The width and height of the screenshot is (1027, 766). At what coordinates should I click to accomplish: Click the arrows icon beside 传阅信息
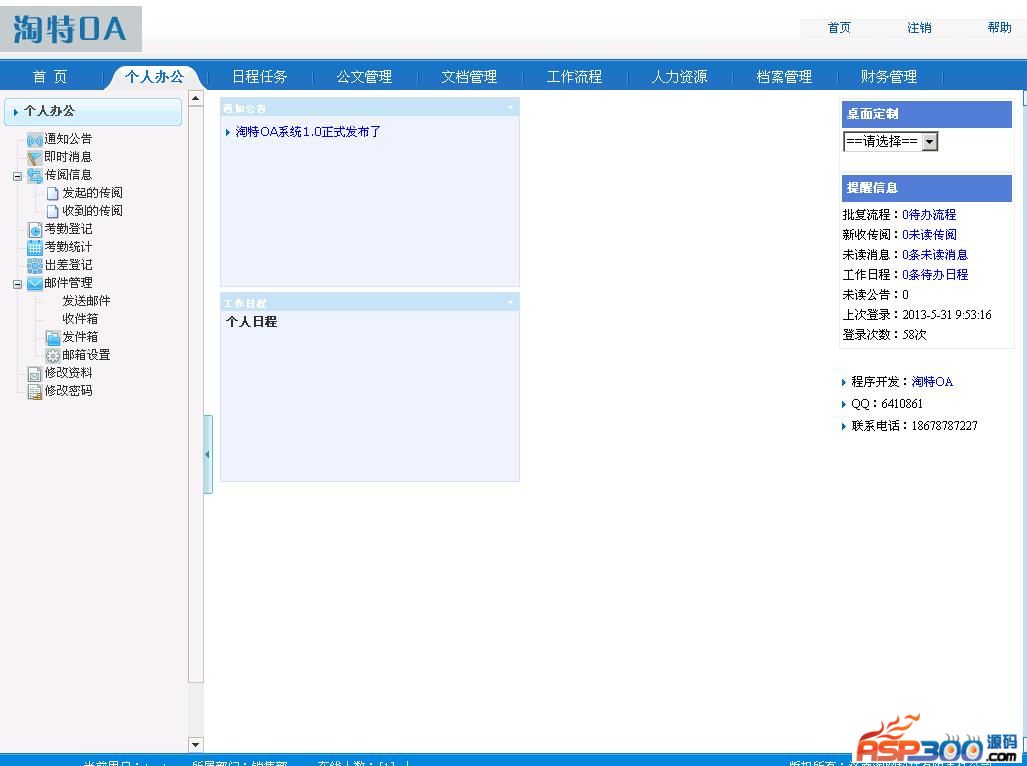(x=35, y=175)
